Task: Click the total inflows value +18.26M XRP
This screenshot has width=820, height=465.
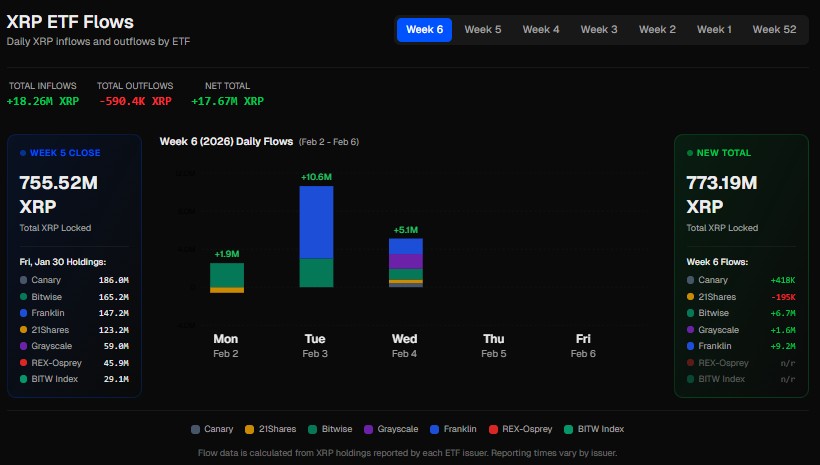Action: point(43,101)
